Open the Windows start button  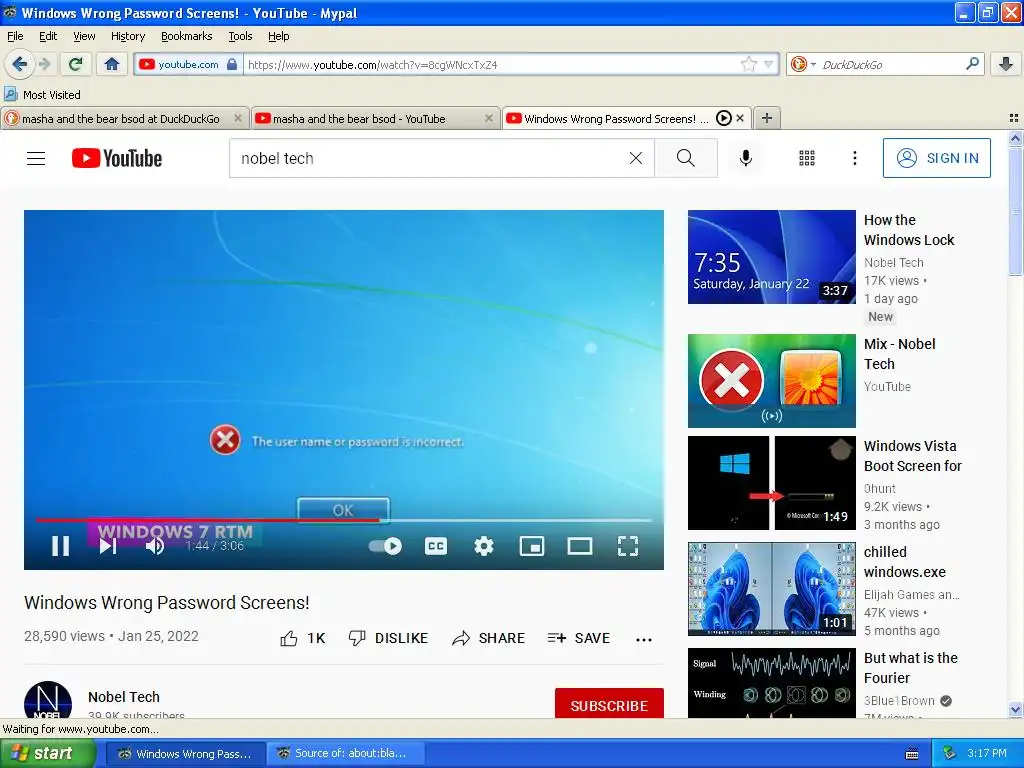tap(46, 753)
